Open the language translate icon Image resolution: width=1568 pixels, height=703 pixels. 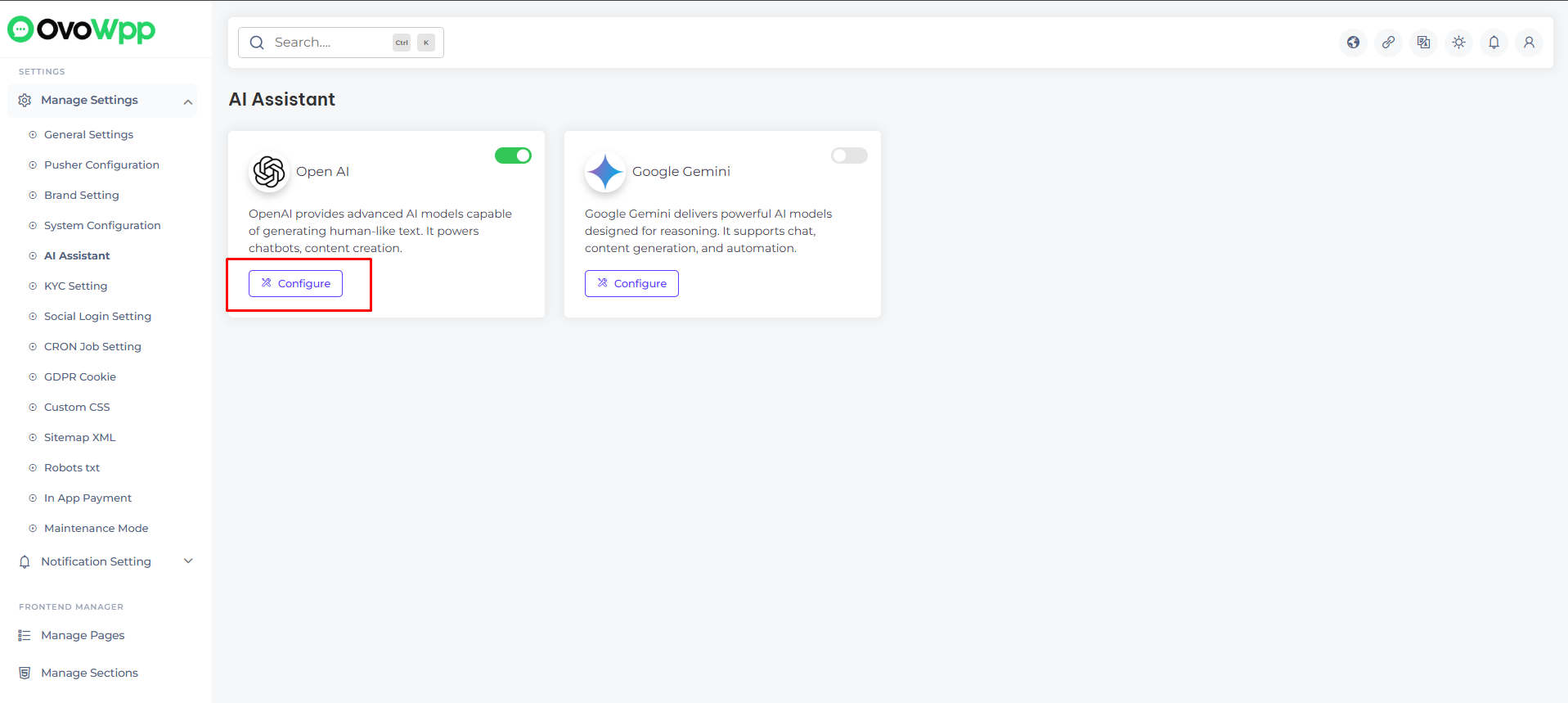[1423, 43]
